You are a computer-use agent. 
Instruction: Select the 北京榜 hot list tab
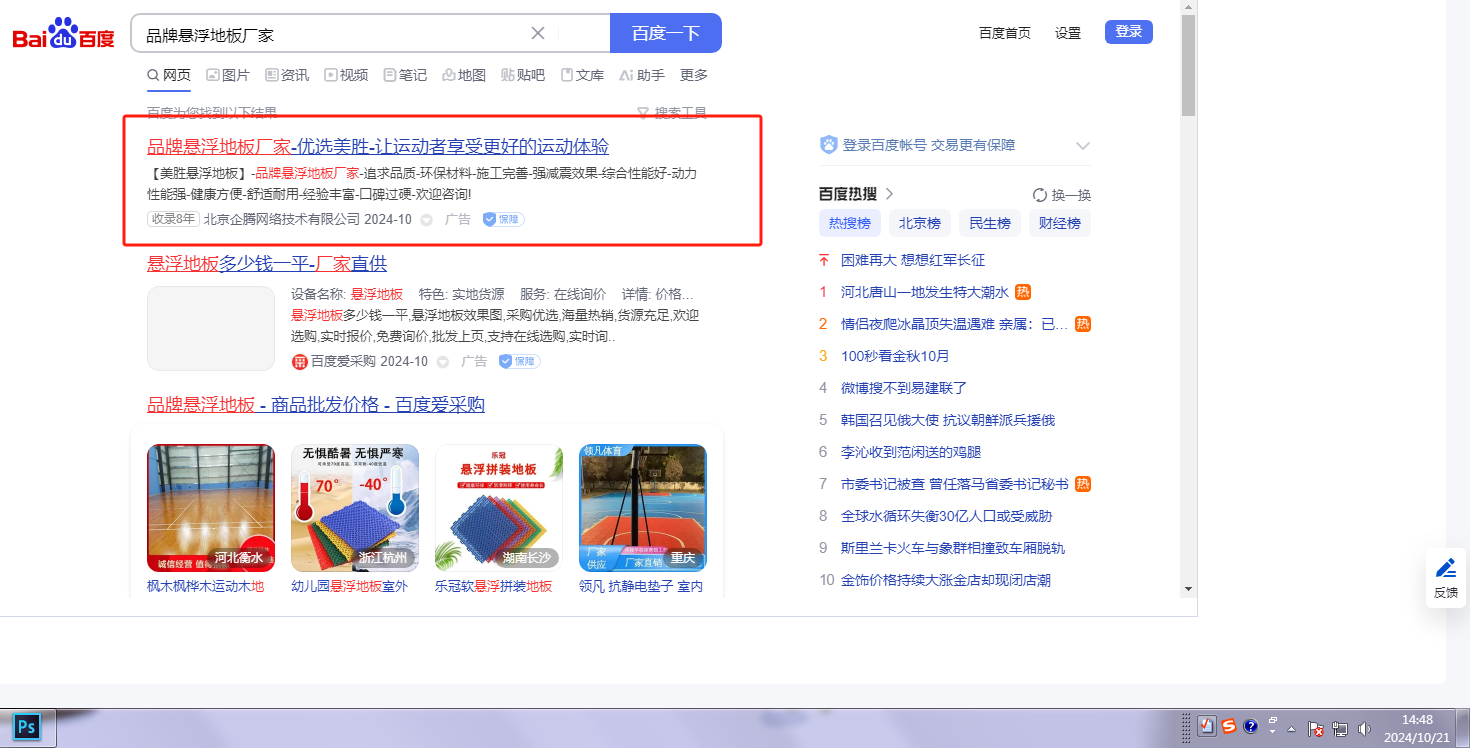(920, 223)
